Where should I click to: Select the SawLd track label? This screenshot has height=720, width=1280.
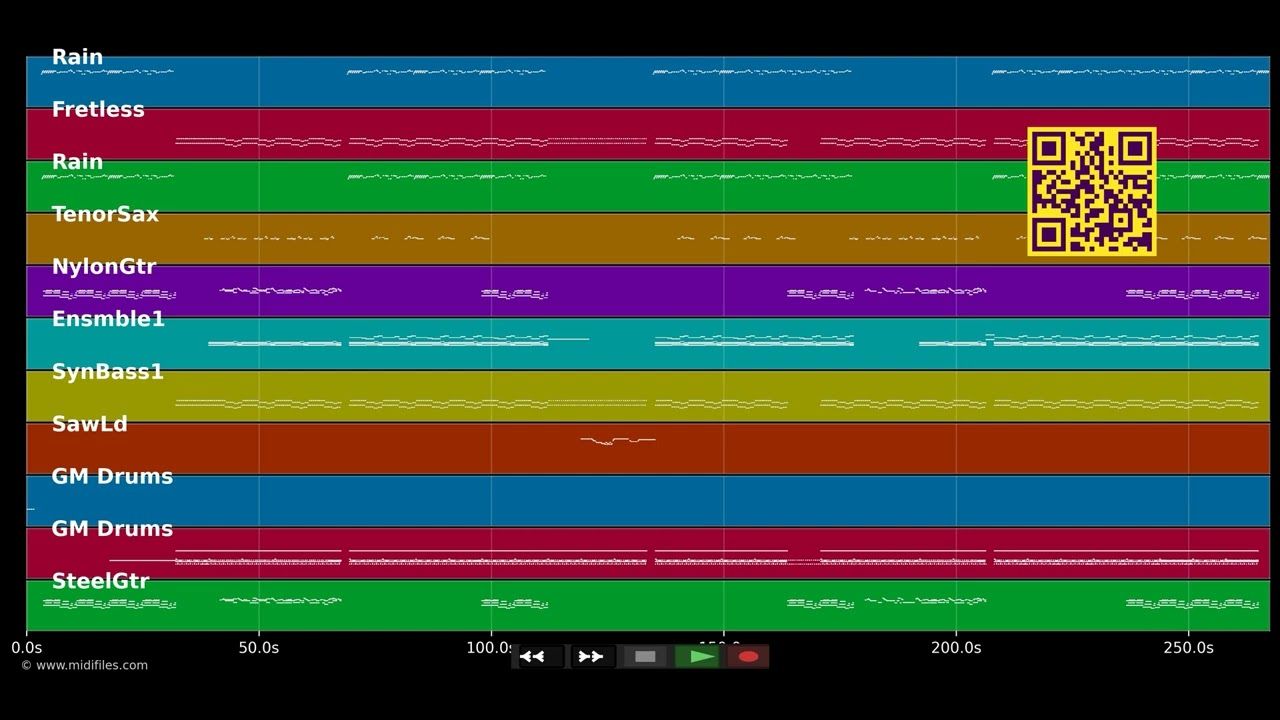tap(90, 424)
